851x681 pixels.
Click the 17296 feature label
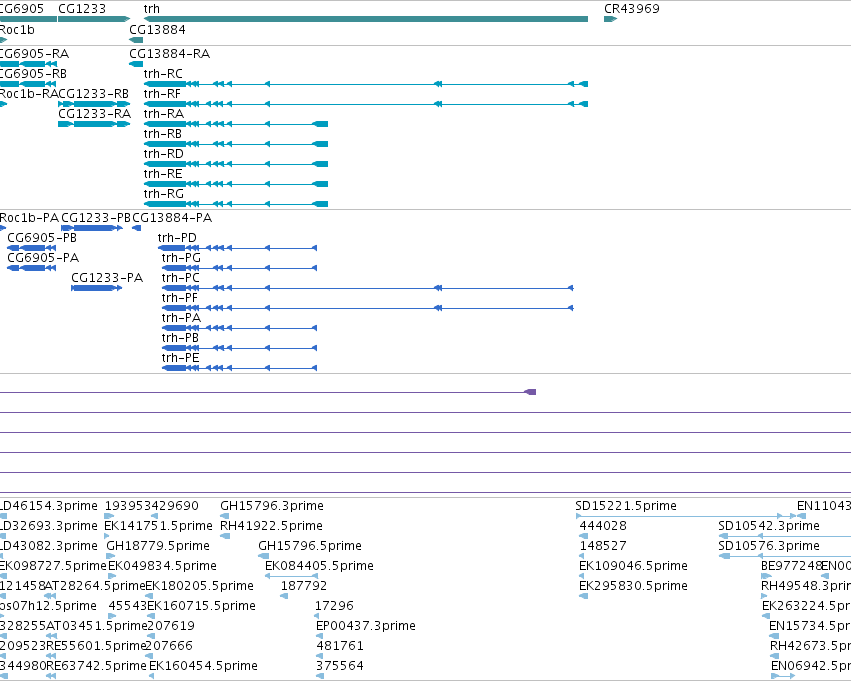[334, 606]
